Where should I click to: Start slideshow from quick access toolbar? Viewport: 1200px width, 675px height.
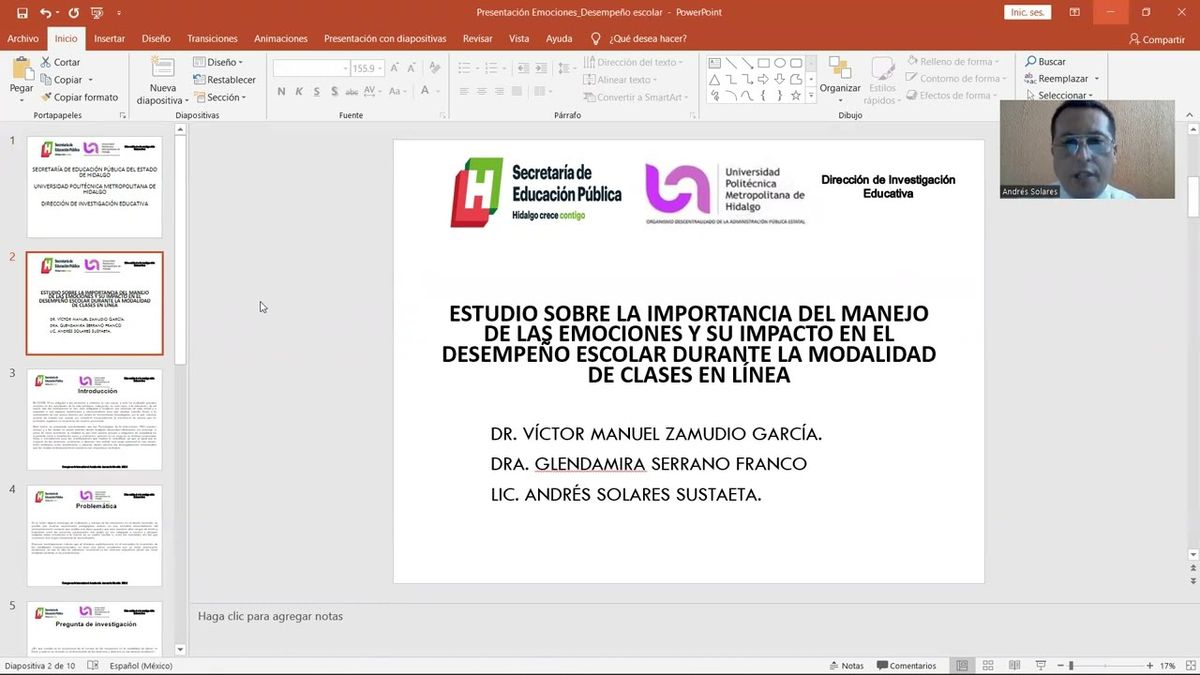pos(97,12)
